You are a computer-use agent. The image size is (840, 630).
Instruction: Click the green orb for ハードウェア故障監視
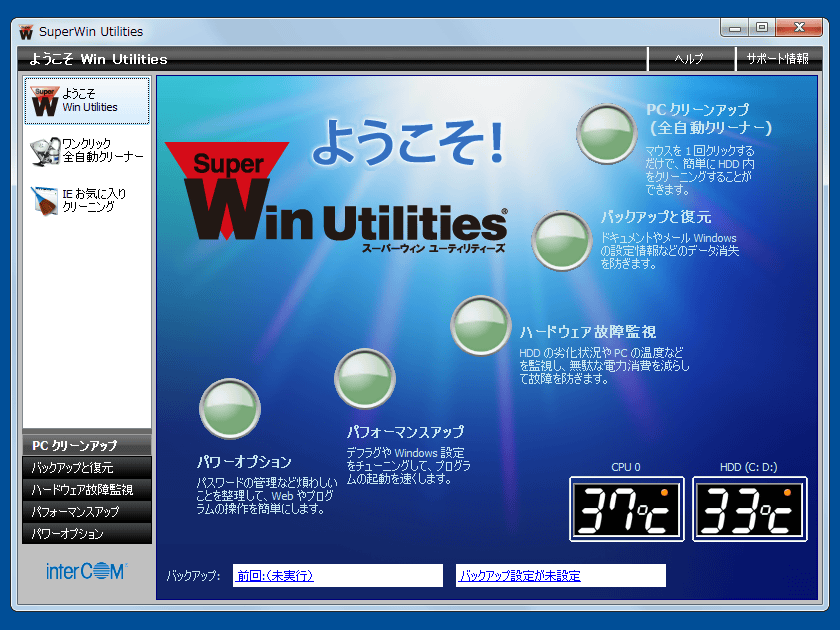[x=481, y=326]
